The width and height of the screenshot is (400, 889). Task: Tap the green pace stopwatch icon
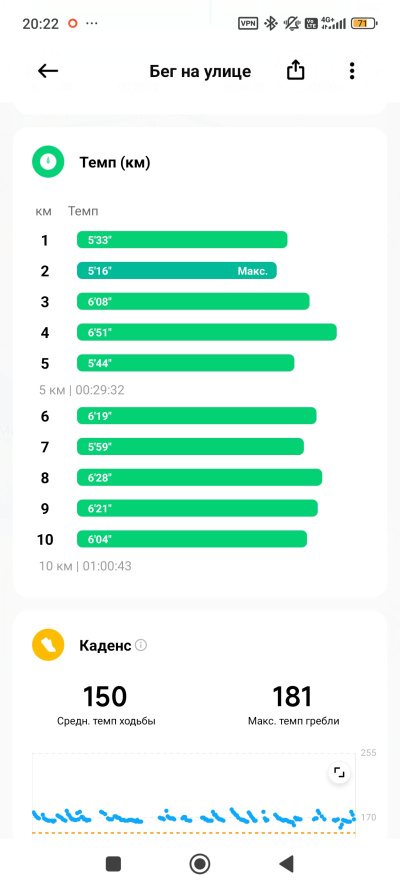pyautogui.click(x=48, y=163)
